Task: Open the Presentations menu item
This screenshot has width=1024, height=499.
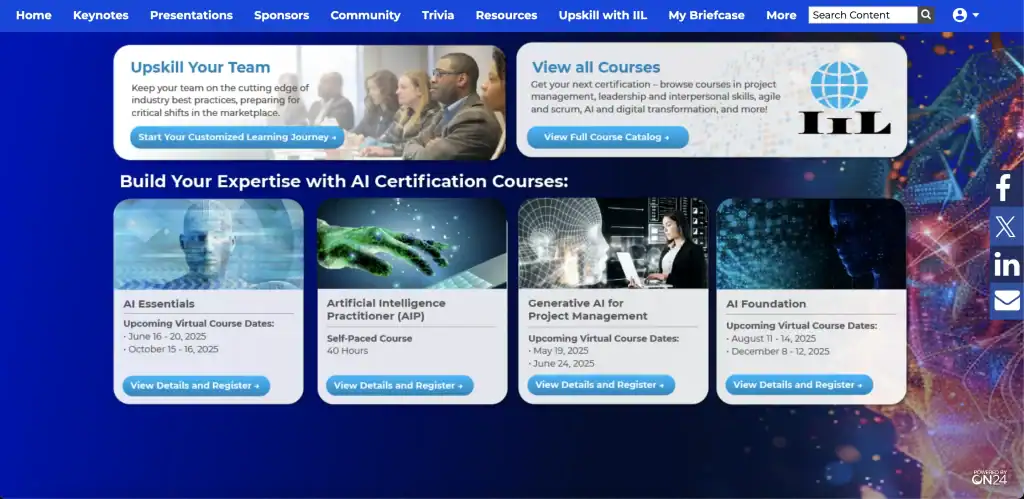Action: (191, 15)
